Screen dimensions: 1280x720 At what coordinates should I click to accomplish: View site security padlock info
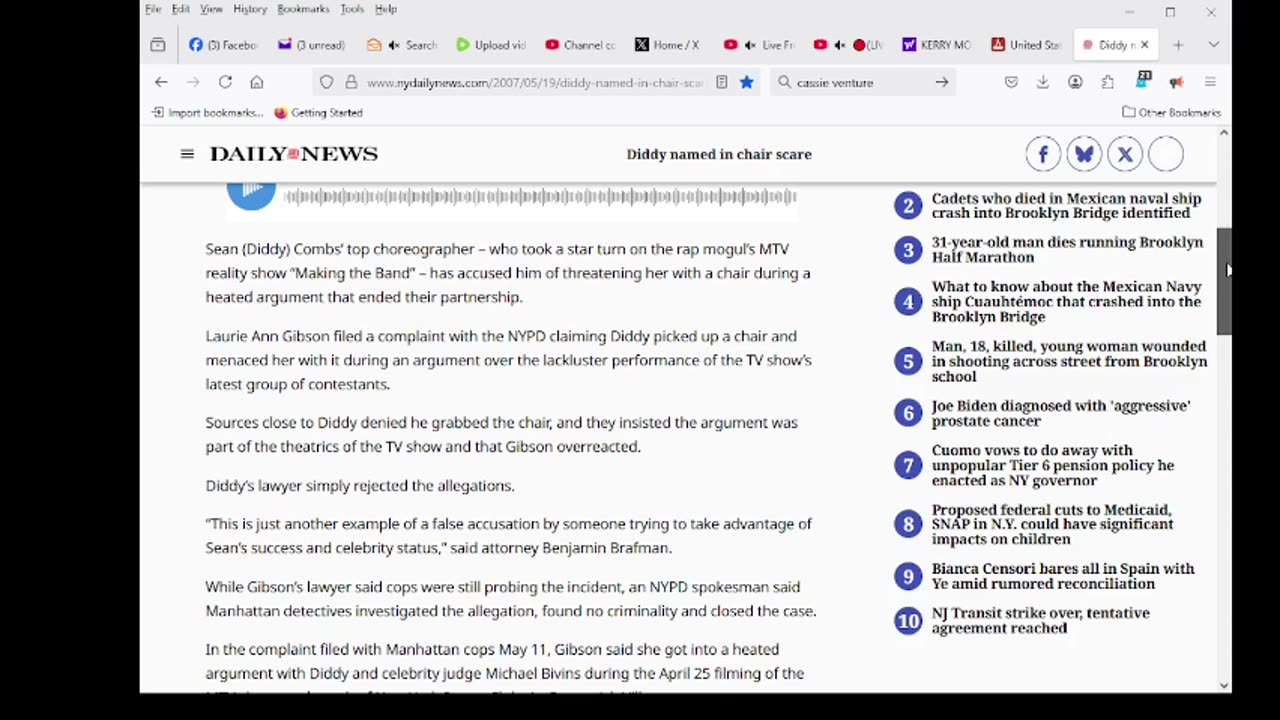pyautogui.click(x=351, y=82)
